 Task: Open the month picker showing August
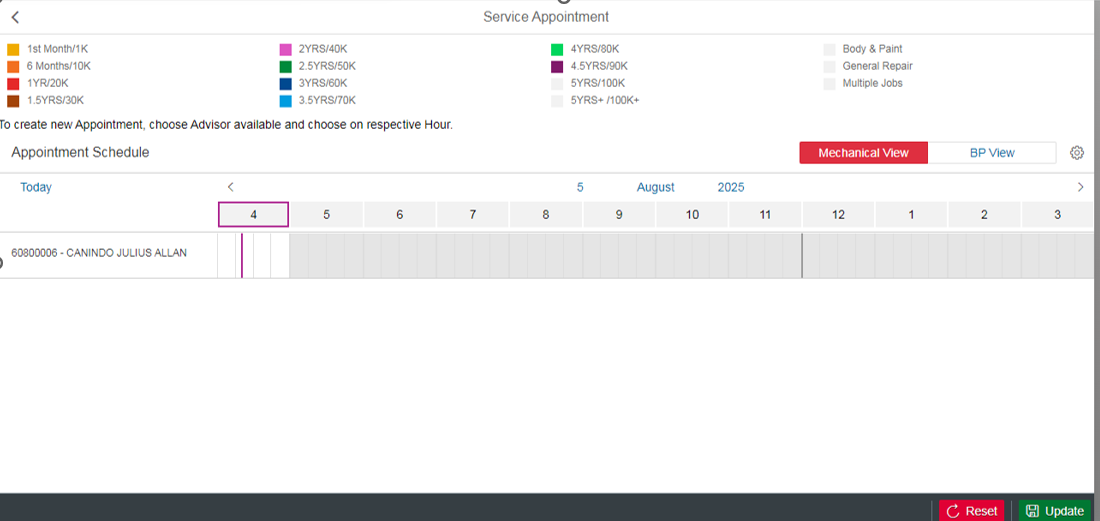tap(655, 187)
